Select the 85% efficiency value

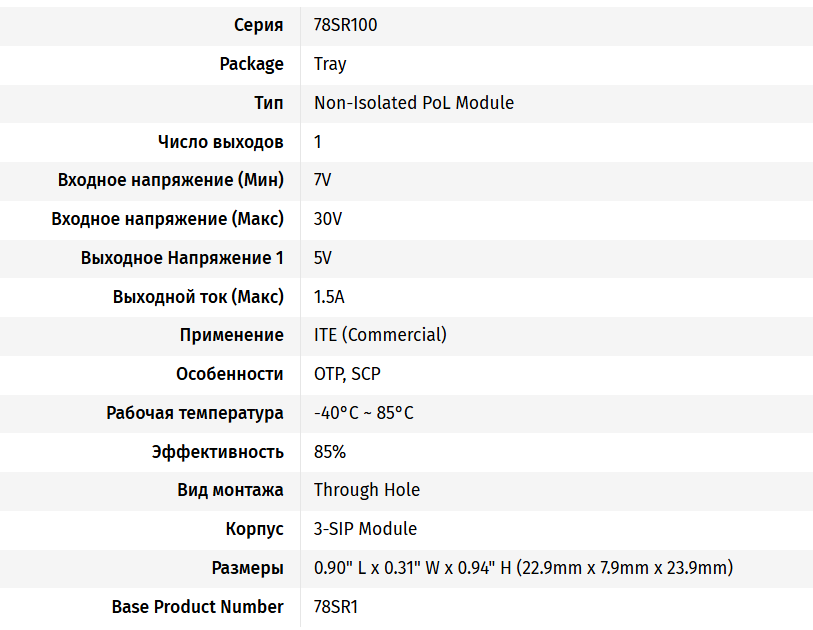330,452
